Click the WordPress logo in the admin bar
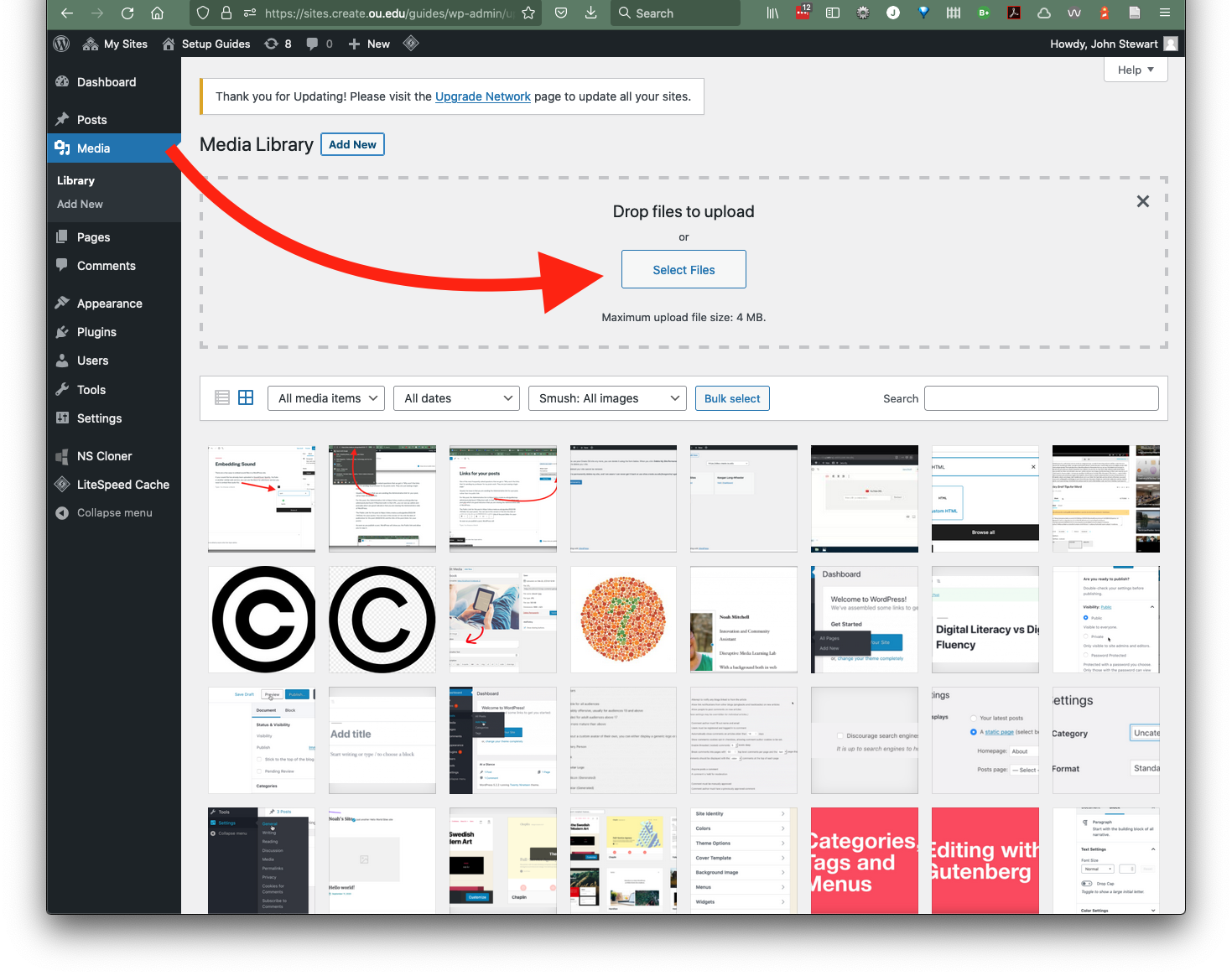The height and width of the screenshot is (976, 1232). point(60,44)
